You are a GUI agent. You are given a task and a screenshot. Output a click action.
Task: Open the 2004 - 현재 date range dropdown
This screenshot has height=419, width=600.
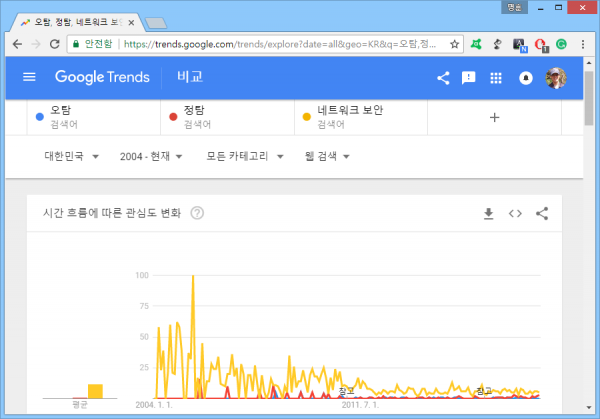[151, 156]
